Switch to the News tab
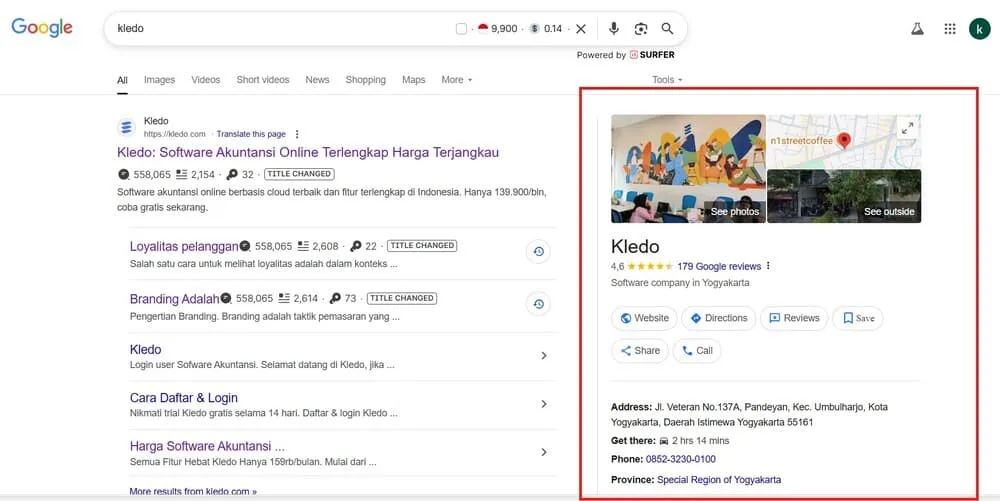 pos(317,80)
